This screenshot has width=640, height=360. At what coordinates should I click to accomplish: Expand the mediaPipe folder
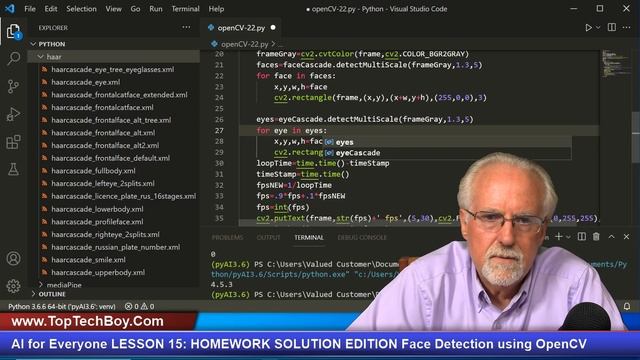click(64, 284)
